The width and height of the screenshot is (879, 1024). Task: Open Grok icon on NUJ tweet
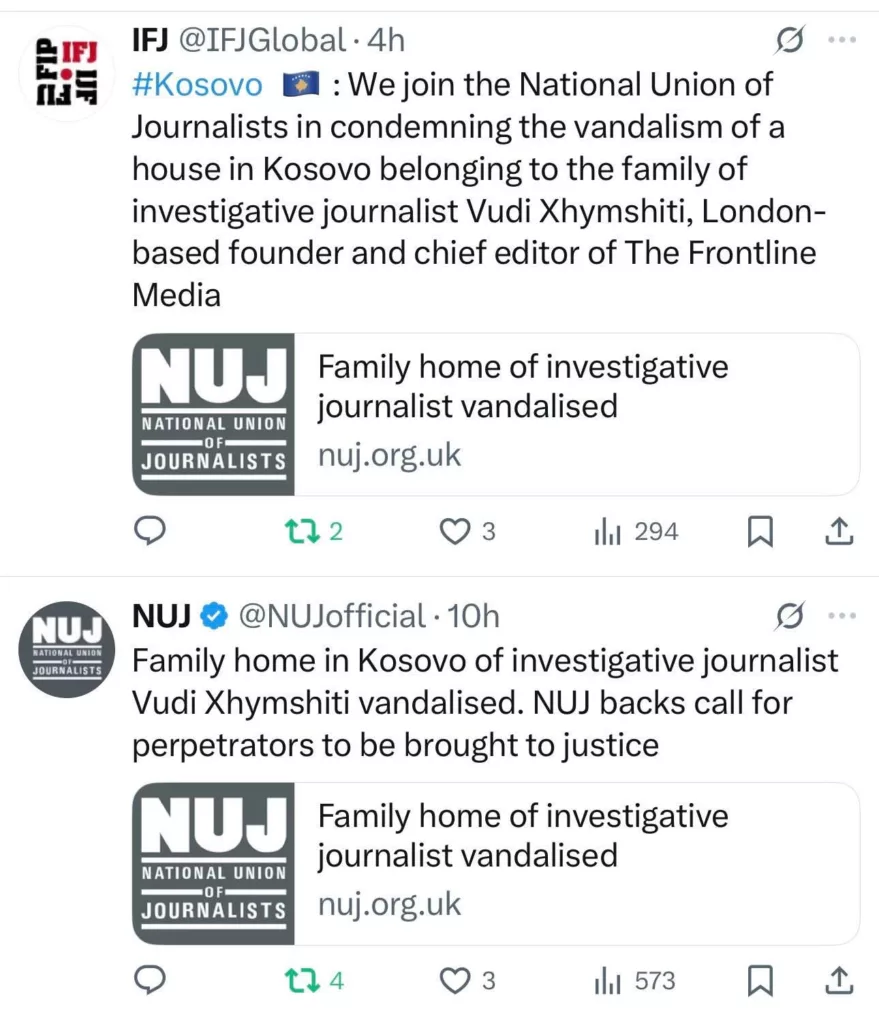790,617
